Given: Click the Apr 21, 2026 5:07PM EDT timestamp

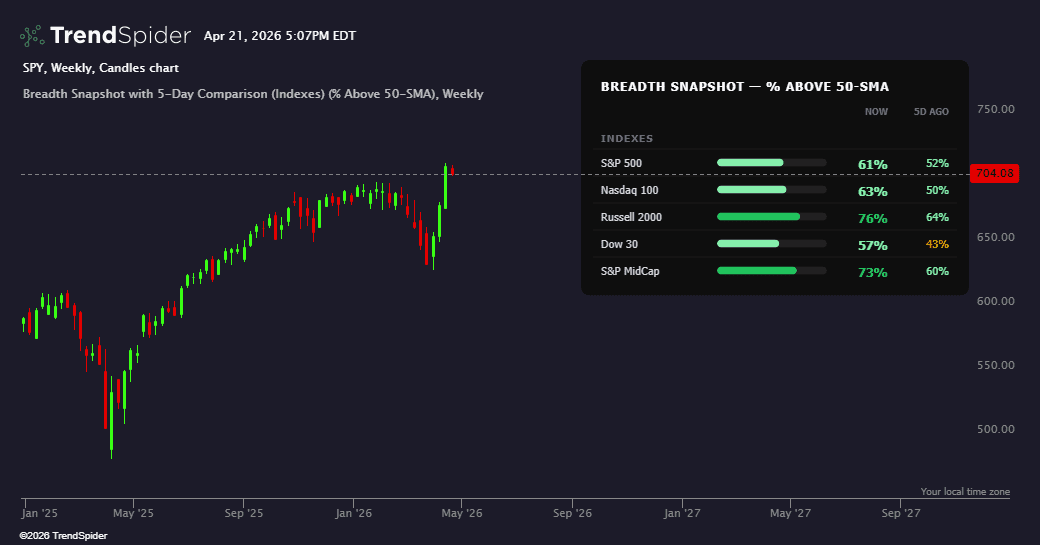Looking at the screenshot, I should tap(280, 36).
